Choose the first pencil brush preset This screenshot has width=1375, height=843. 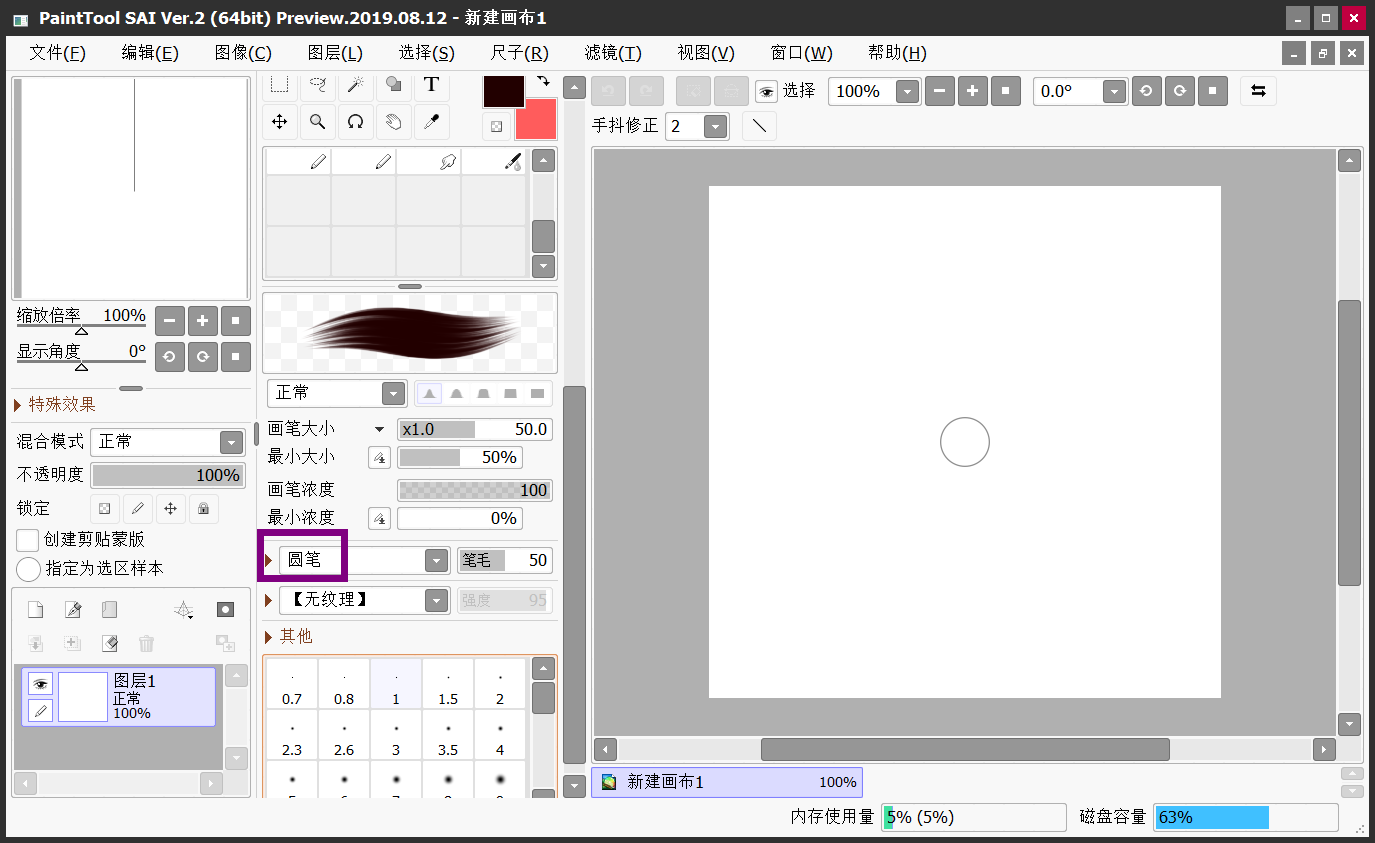(x=299, y=162)
